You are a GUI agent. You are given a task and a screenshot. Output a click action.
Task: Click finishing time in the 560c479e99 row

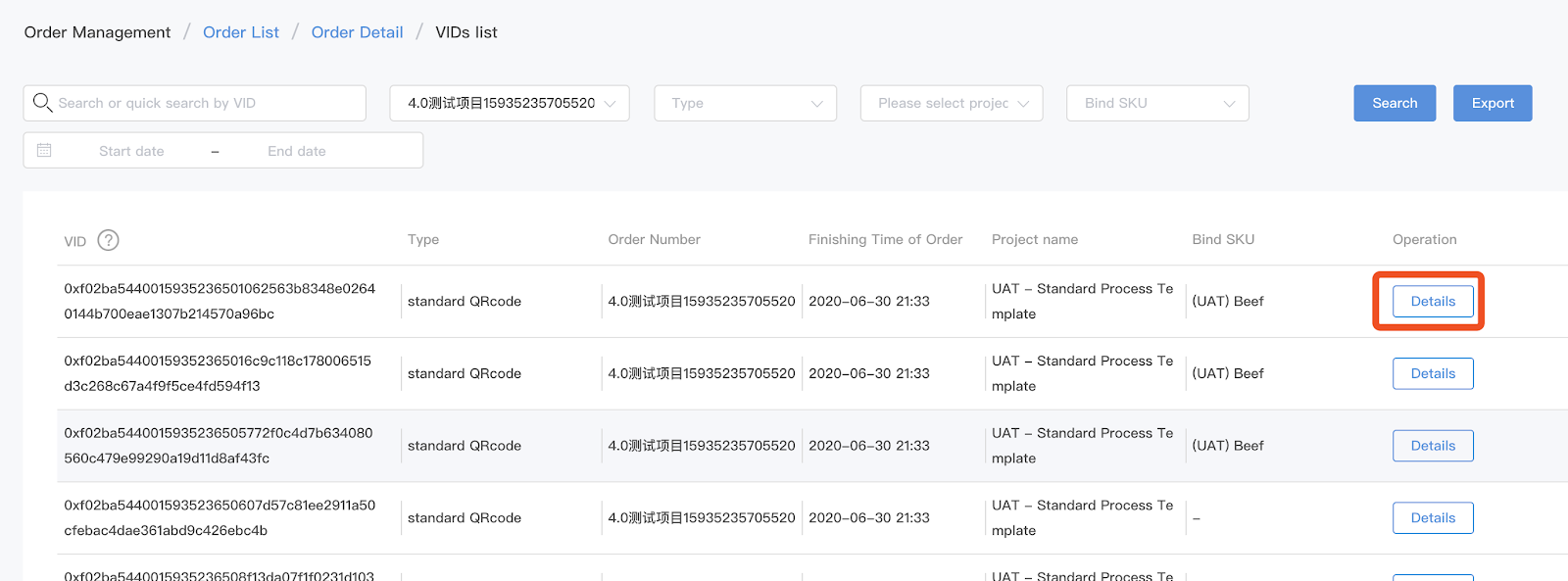pos(869,445)
